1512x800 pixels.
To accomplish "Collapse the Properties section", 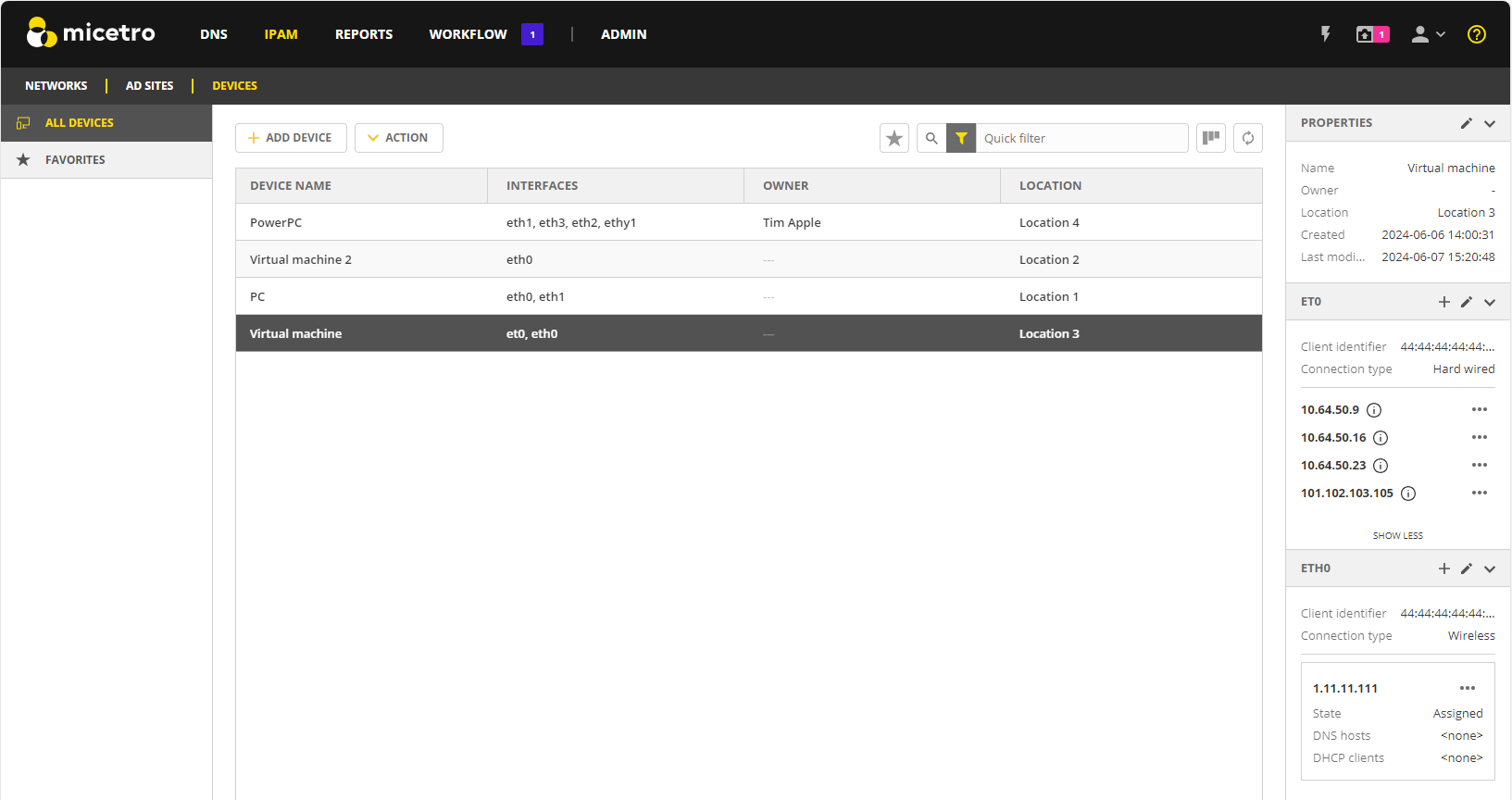I will pyautogui.click(x=1489, y=123).
